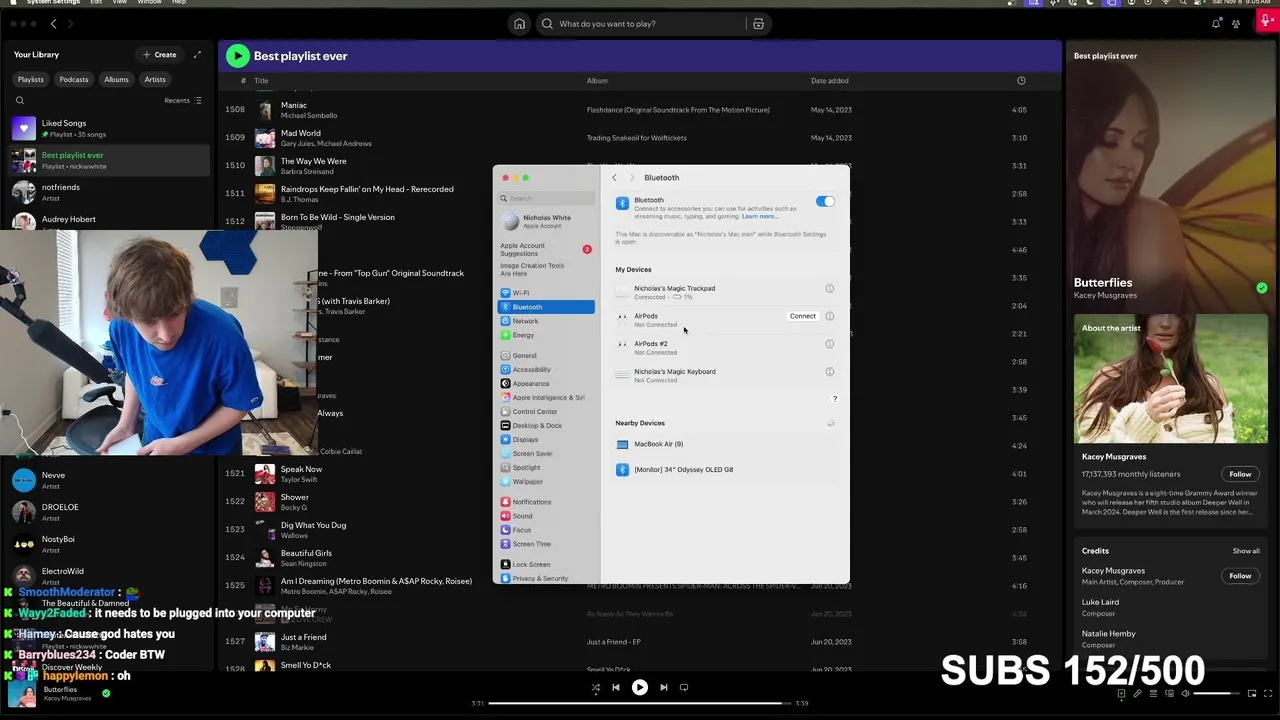Image resolution: width=1280 pixels, height=720 pixels.
Task: Toggle Bluetooth switch in System Settings
Action: (825, 202)
